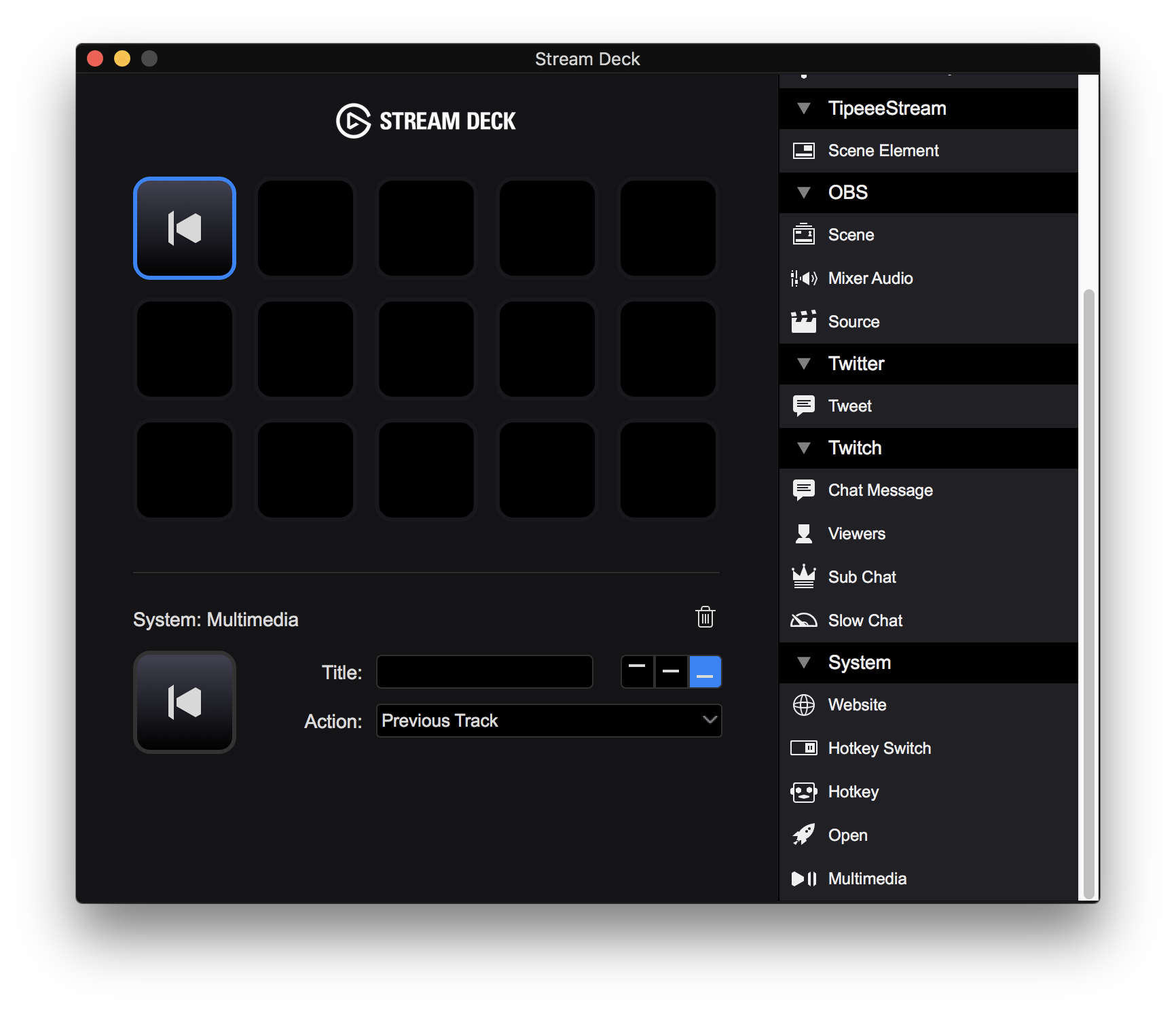Click the Scene Element display icon
This screenshot has width=1176, height=1012.
coord(804,151)
